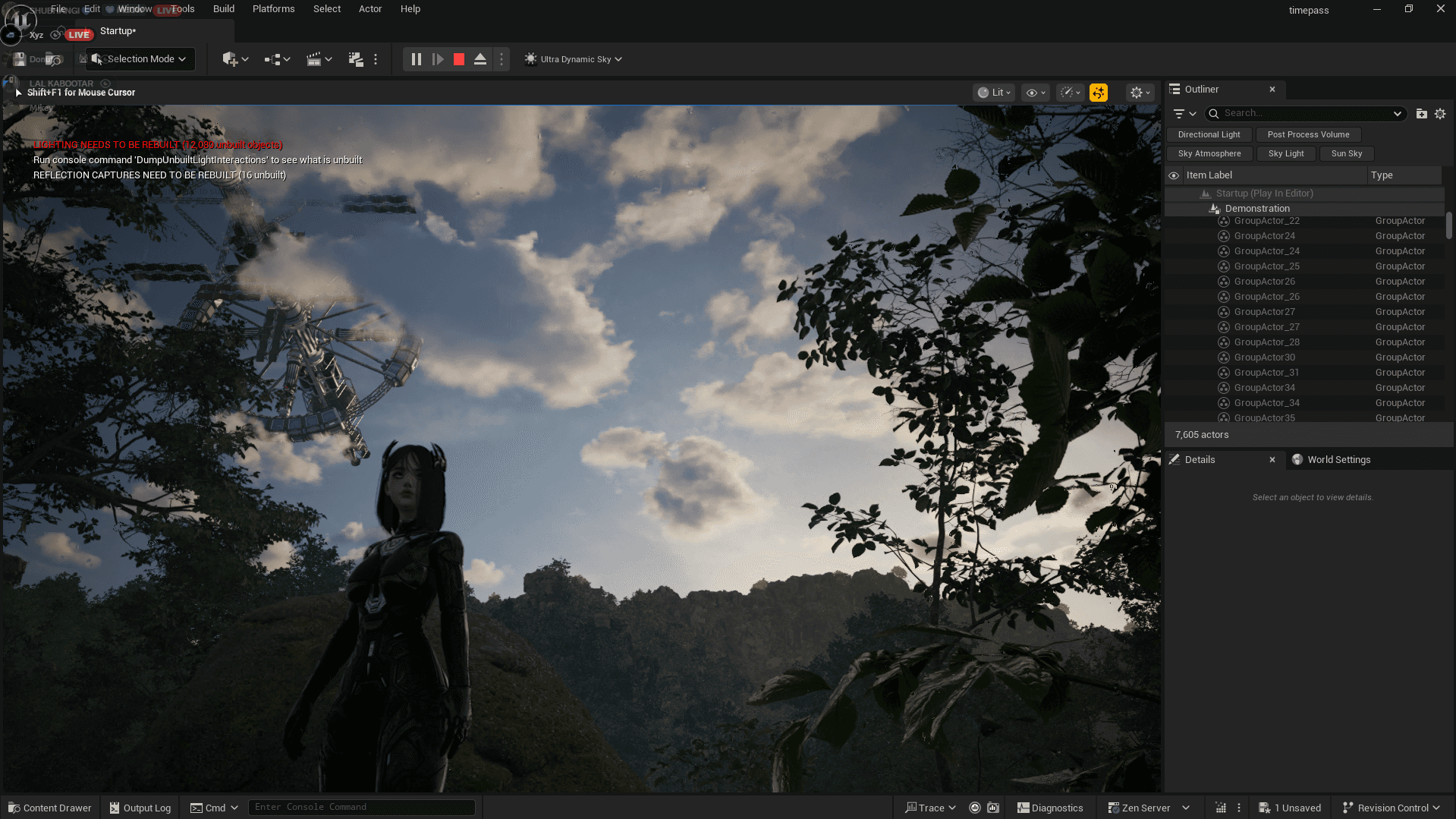Open the Content Drawer

(x=50, y=808)
